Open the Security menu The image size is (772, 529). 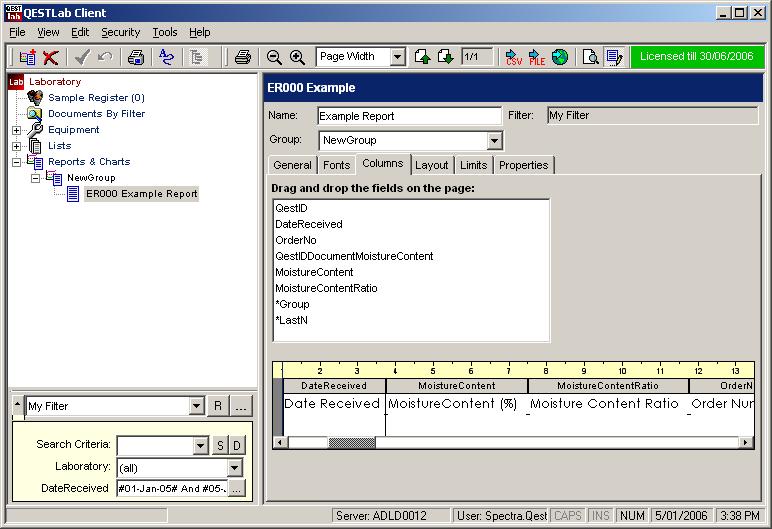(120, 32)
